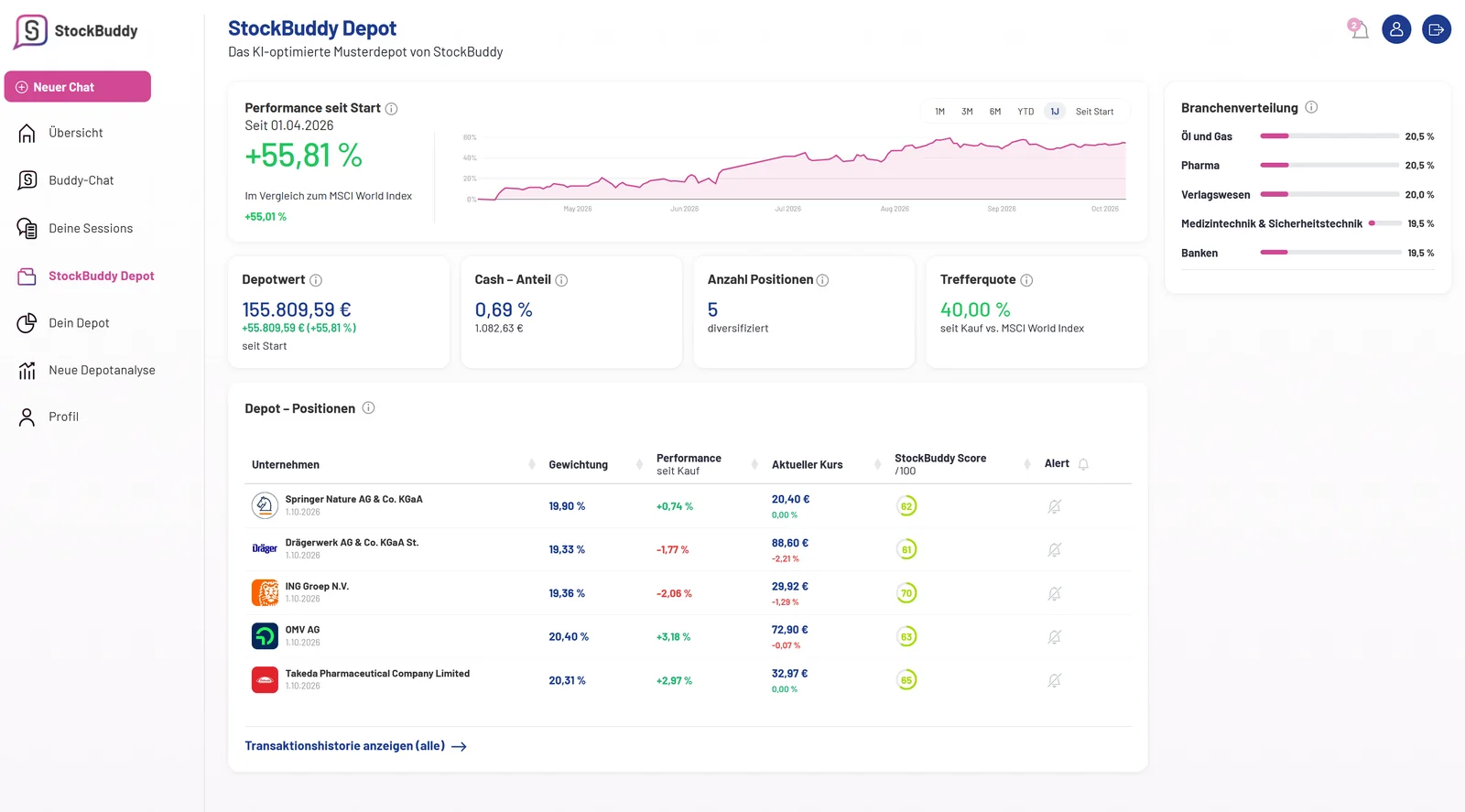
Task: Click the Trefferquote value 40,00 %
Action: point(975,309)
